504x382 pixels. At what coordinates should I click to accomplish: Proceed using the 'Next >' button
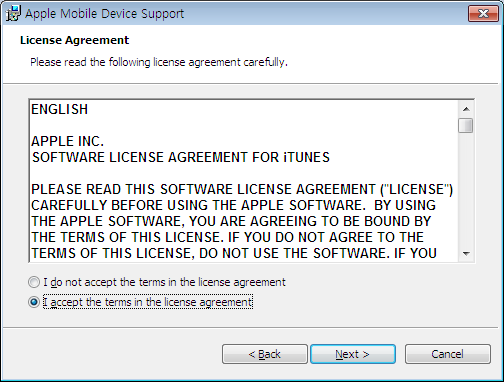click(353, 354)
